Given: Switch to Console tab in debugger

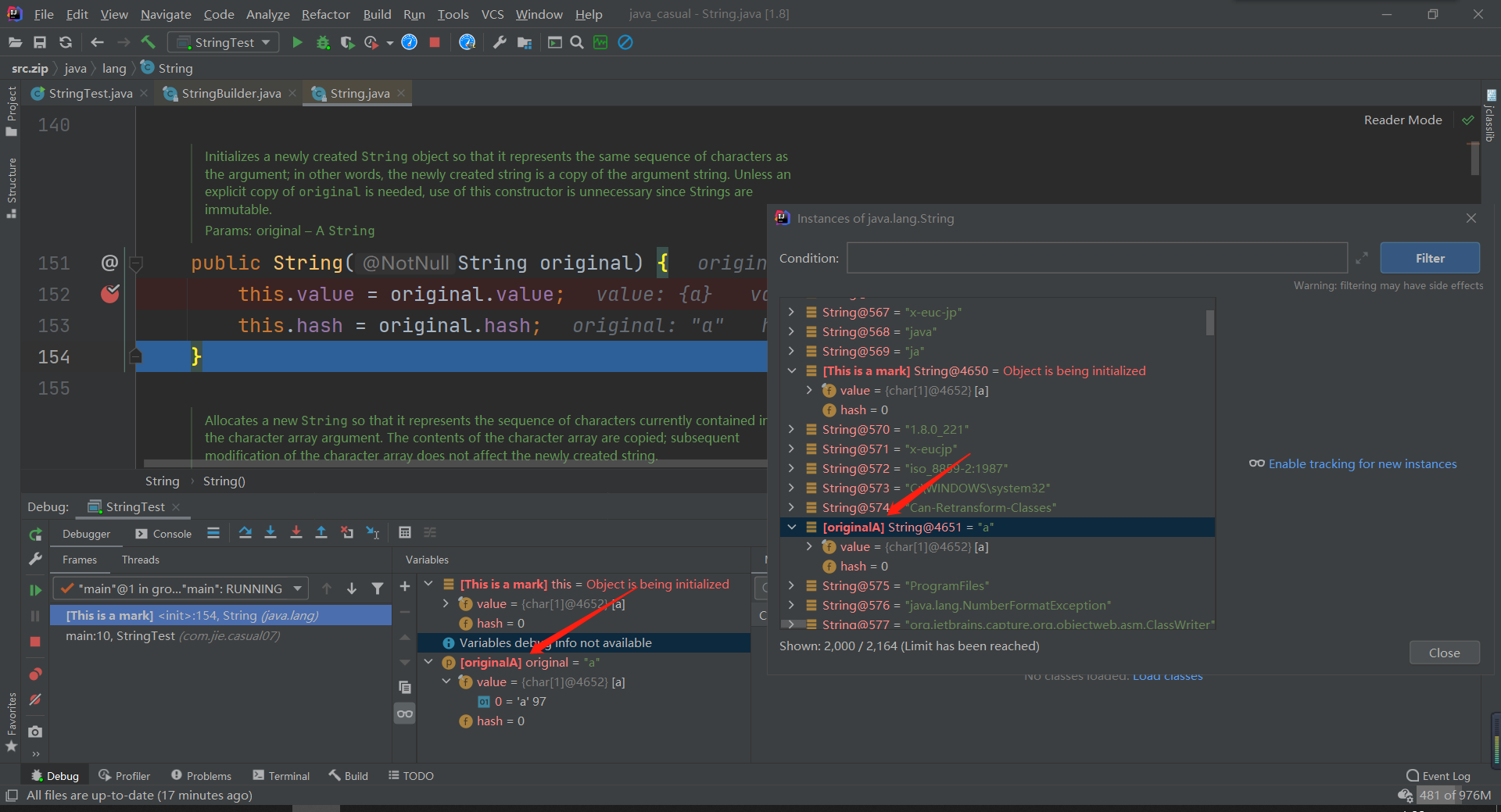Looking at the screenshot, I should coord(163,534).
